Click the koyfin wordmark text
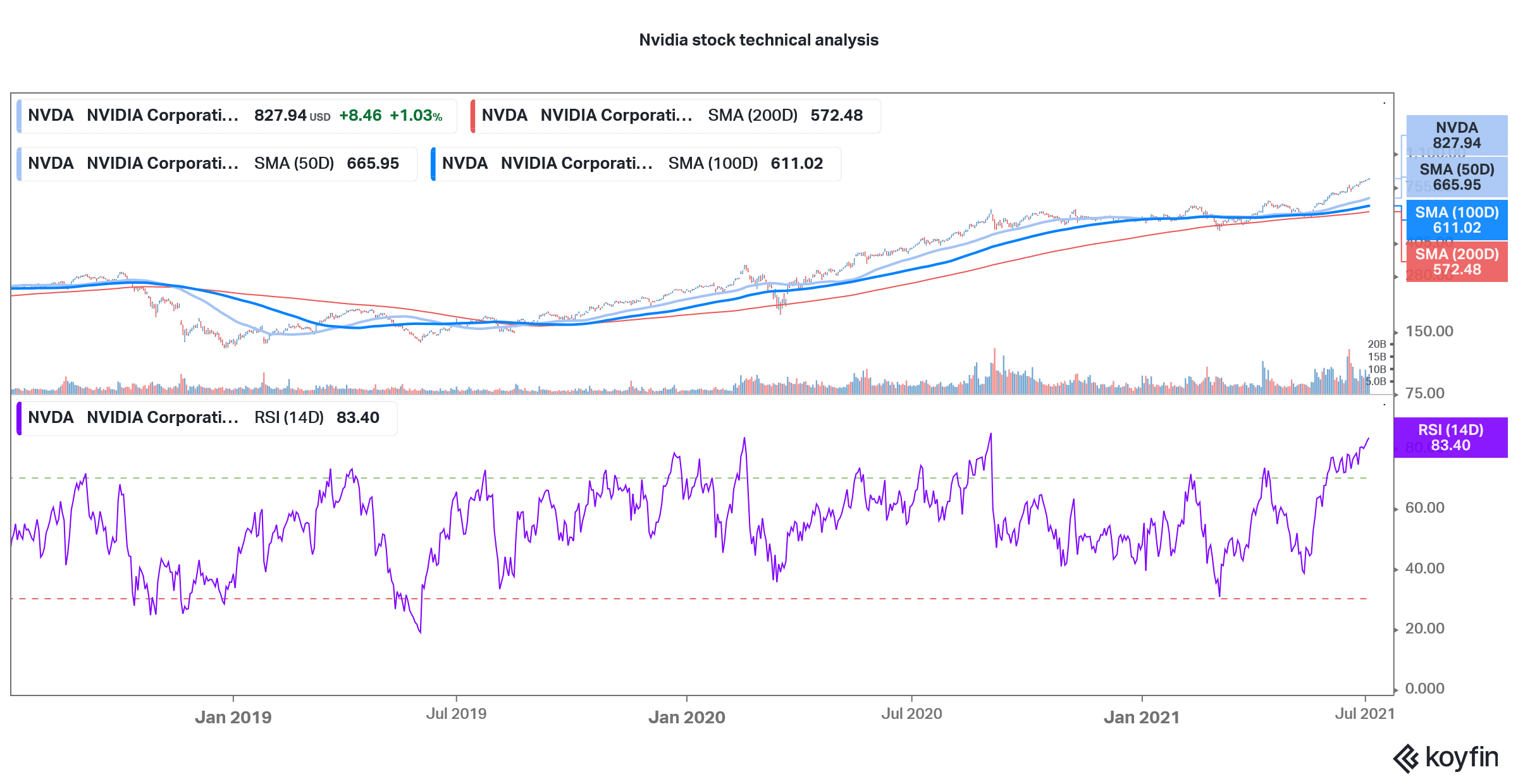Image resolution: width=1518 pixels, height=784 pixels. click(x=1462, y=757)
